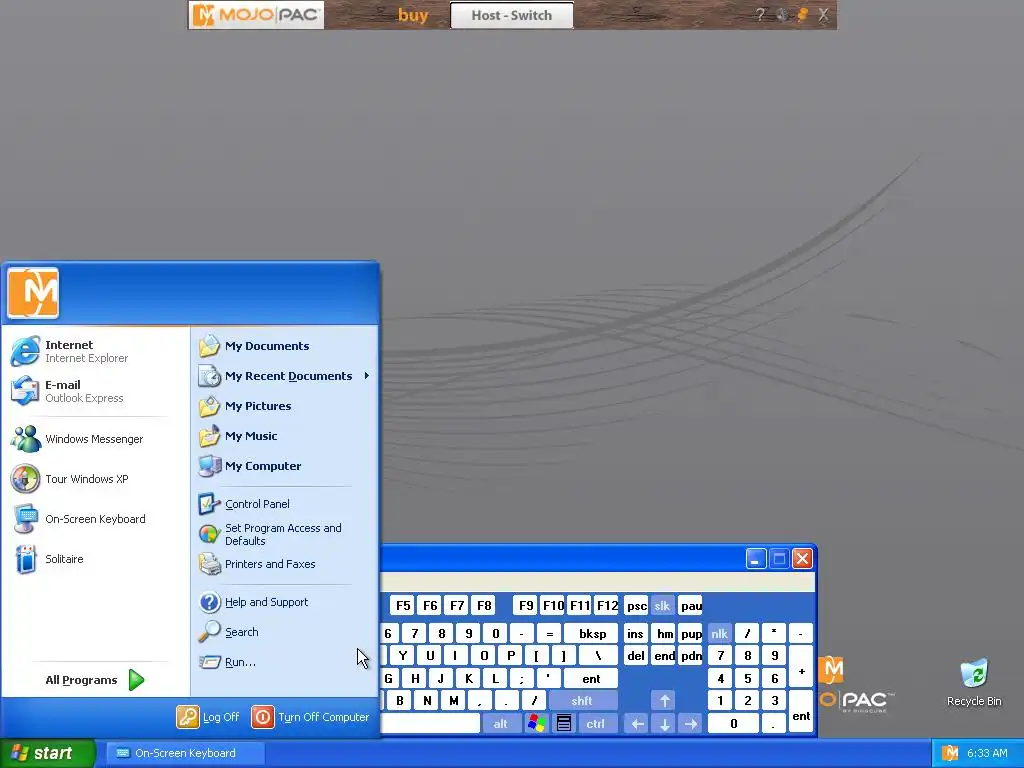
Task: Click the pau key
Action: point(690,605)
